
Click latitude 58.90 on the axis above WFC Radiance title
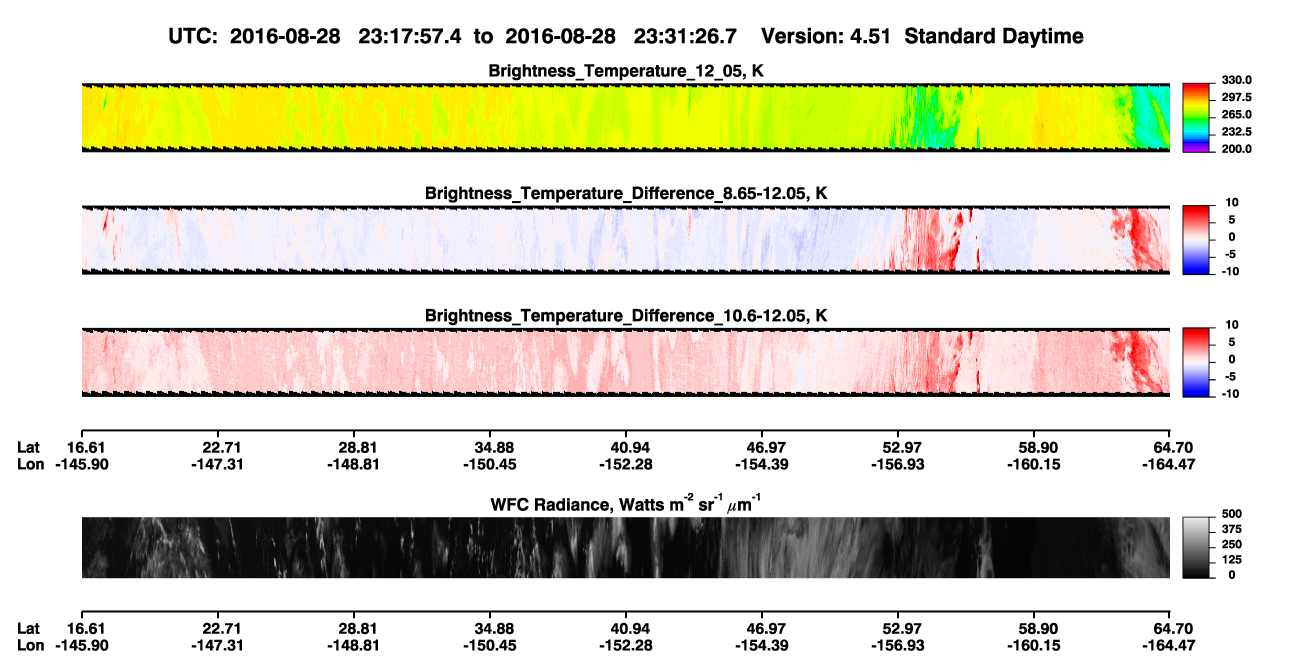tap(1032, 446)
